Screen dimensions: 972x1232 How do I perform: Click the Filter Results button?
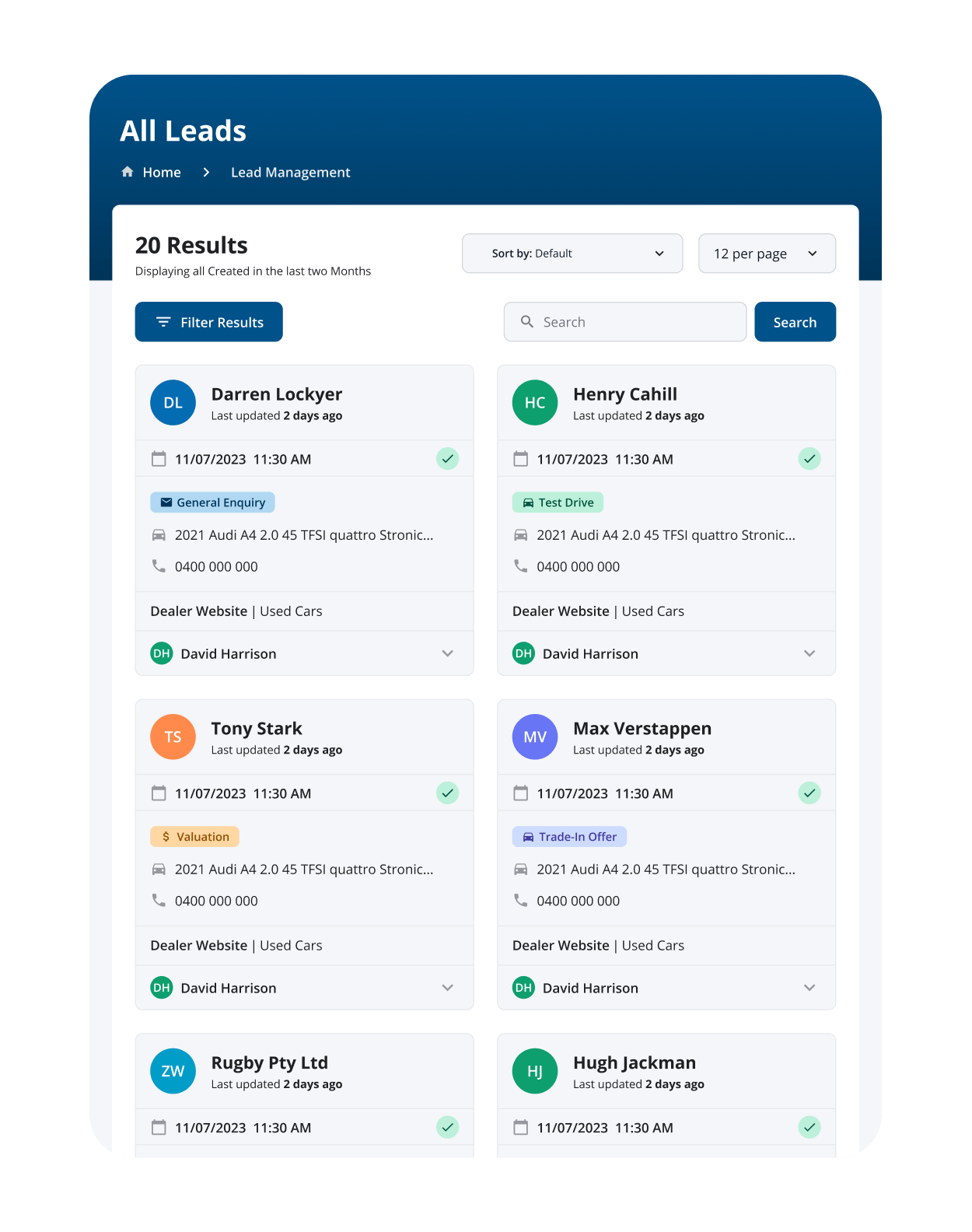tap(209, 322)
